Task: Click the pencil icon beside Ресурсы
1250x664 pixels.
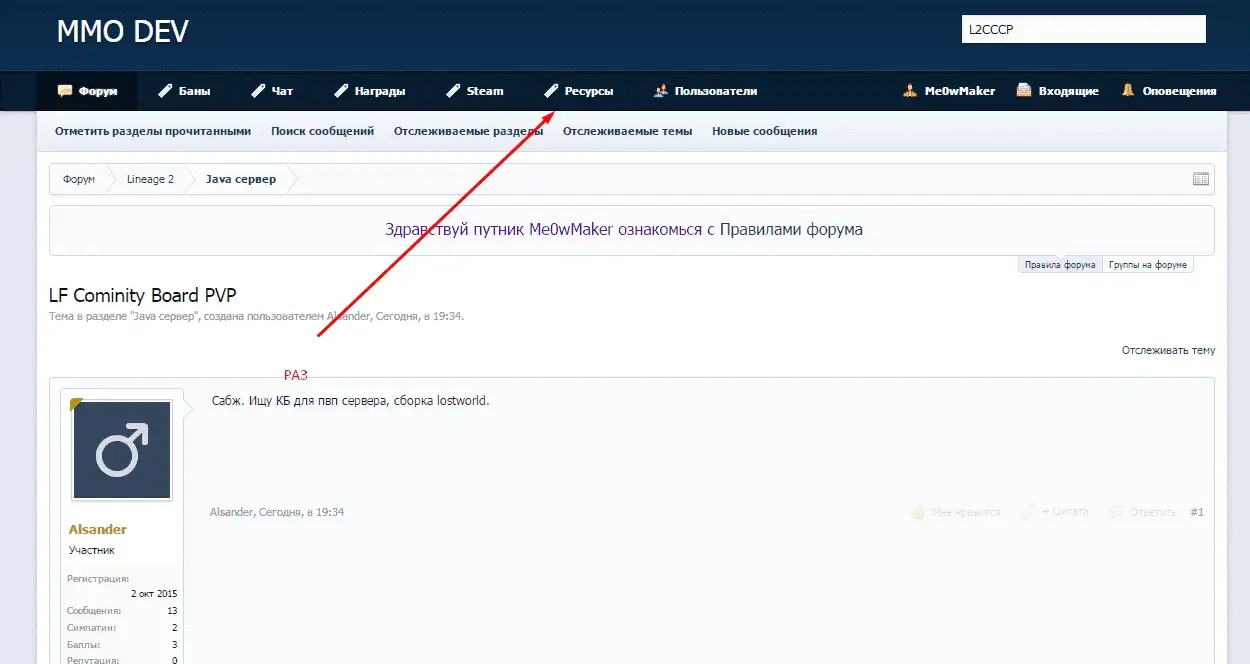Action: [551, 91]
